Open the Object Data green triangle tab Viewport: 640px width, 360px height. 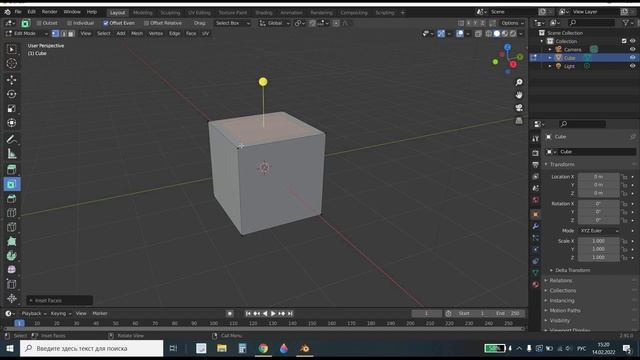(536, 273)
